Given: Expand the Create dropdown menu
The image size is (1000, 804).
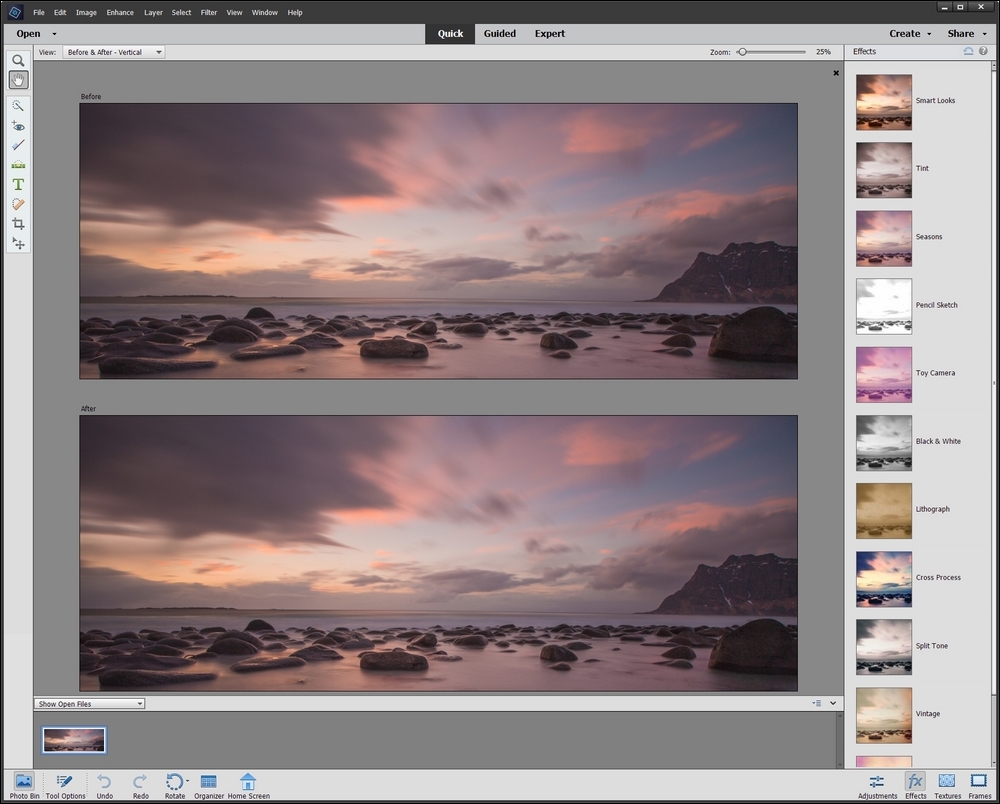Looking at the screenshot, I should (x=929, y=34).
